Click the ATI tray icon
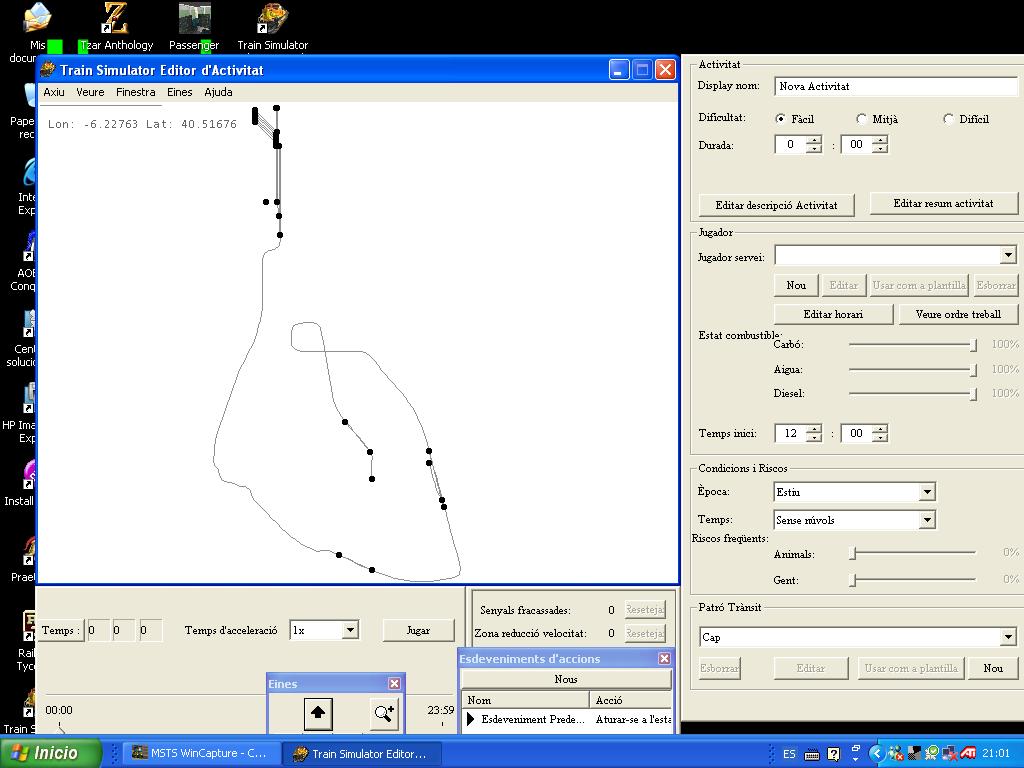Screen dimensions: 1024x768 coord(969,753)
